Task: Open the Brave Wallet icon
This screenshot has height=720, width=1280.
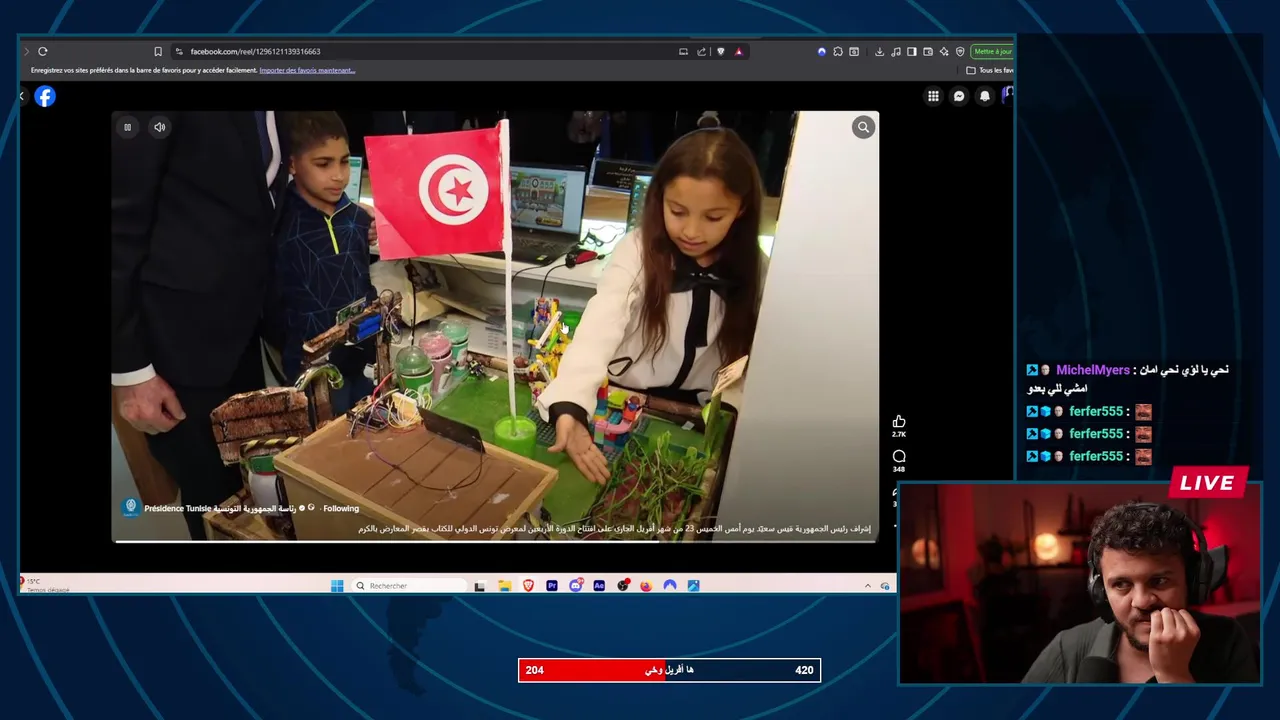Action: point(928,52)
